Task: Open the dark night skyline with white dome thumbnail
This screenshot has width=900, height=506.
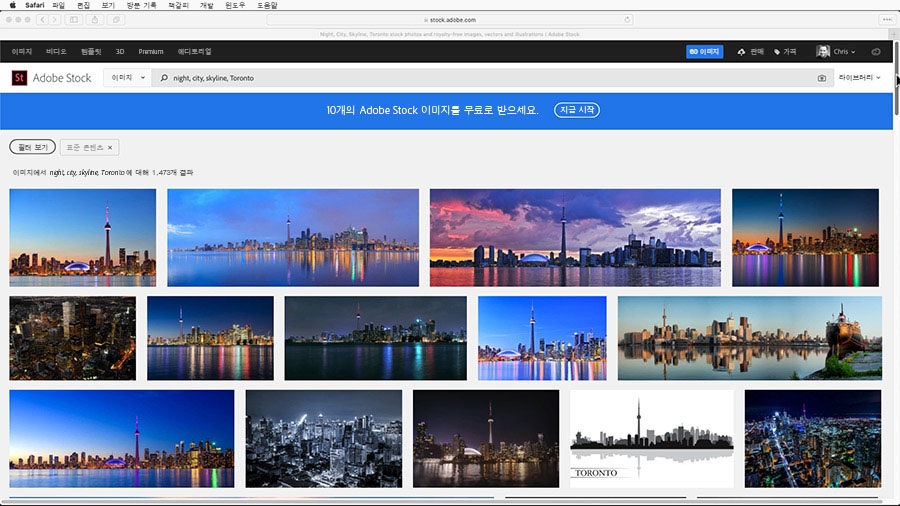Action: (x=486, y=439)
